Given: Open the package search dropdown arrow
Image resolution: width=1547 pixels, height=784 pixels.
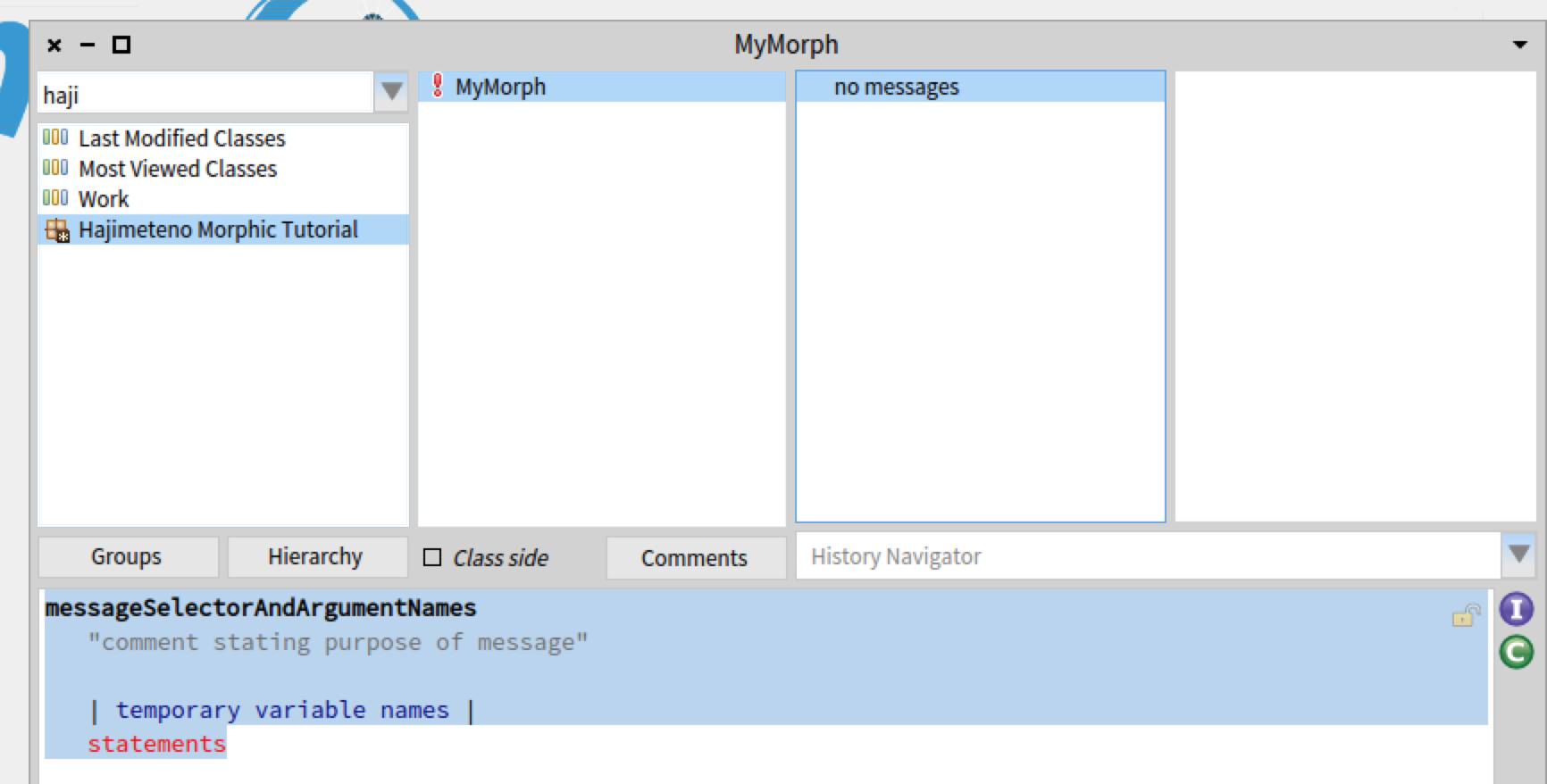Looking at the screenshot, I should pyautogui.click(x=391, y=92).
